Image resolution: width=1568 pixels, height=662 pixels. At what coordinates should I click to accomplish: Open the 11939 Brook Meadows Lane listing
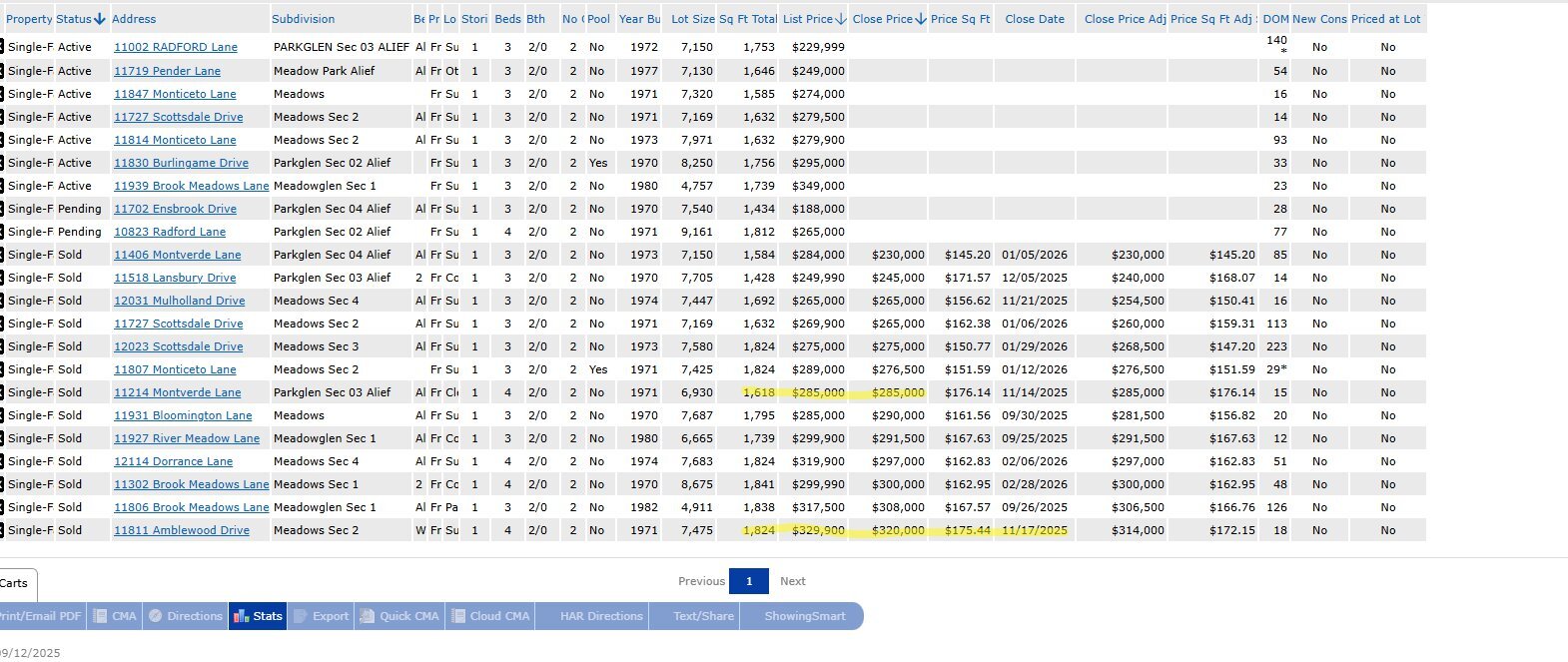(191, 187)
